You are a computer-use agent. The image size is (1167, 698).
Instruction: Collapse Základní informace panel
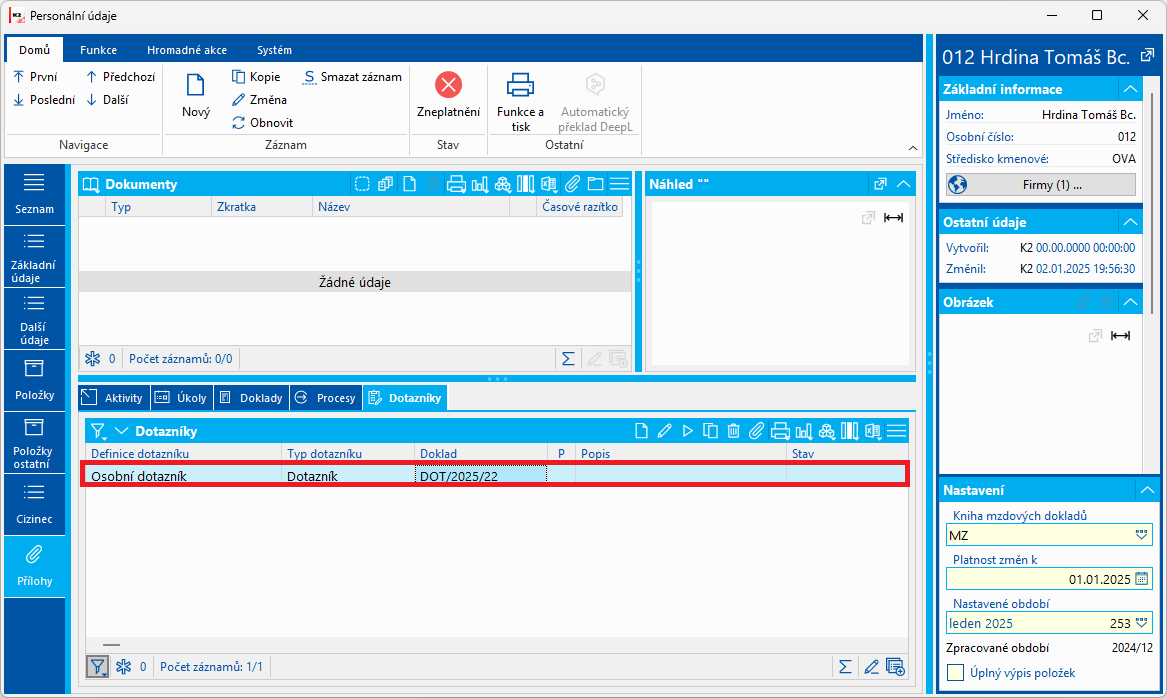point(1131,89)
